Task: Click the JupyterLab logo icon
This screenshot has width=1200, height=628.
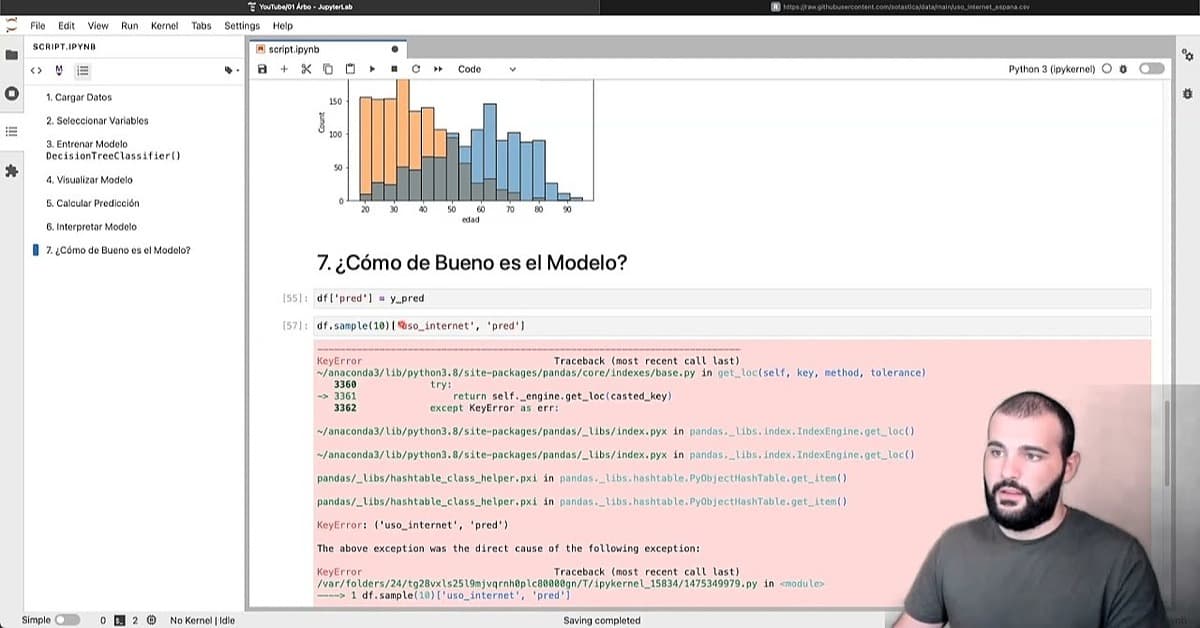Action: pyautogui.click(x=12, y=25)
